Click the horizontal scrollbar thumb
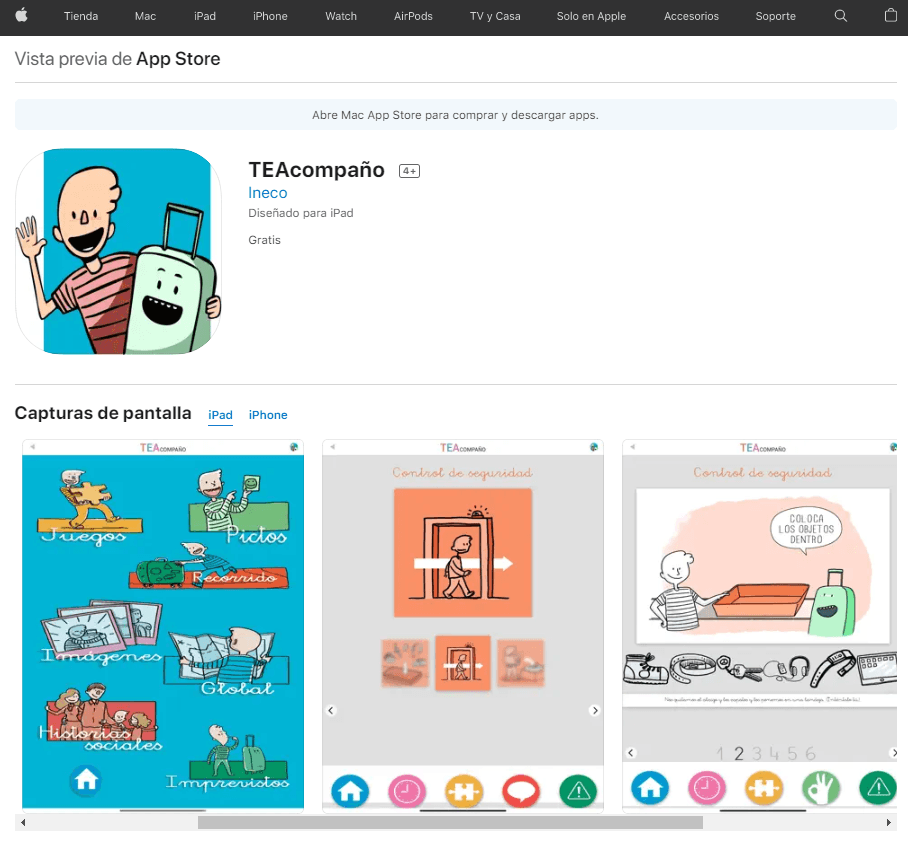This screenshot has width=908, height=858. tap(450, 822)
